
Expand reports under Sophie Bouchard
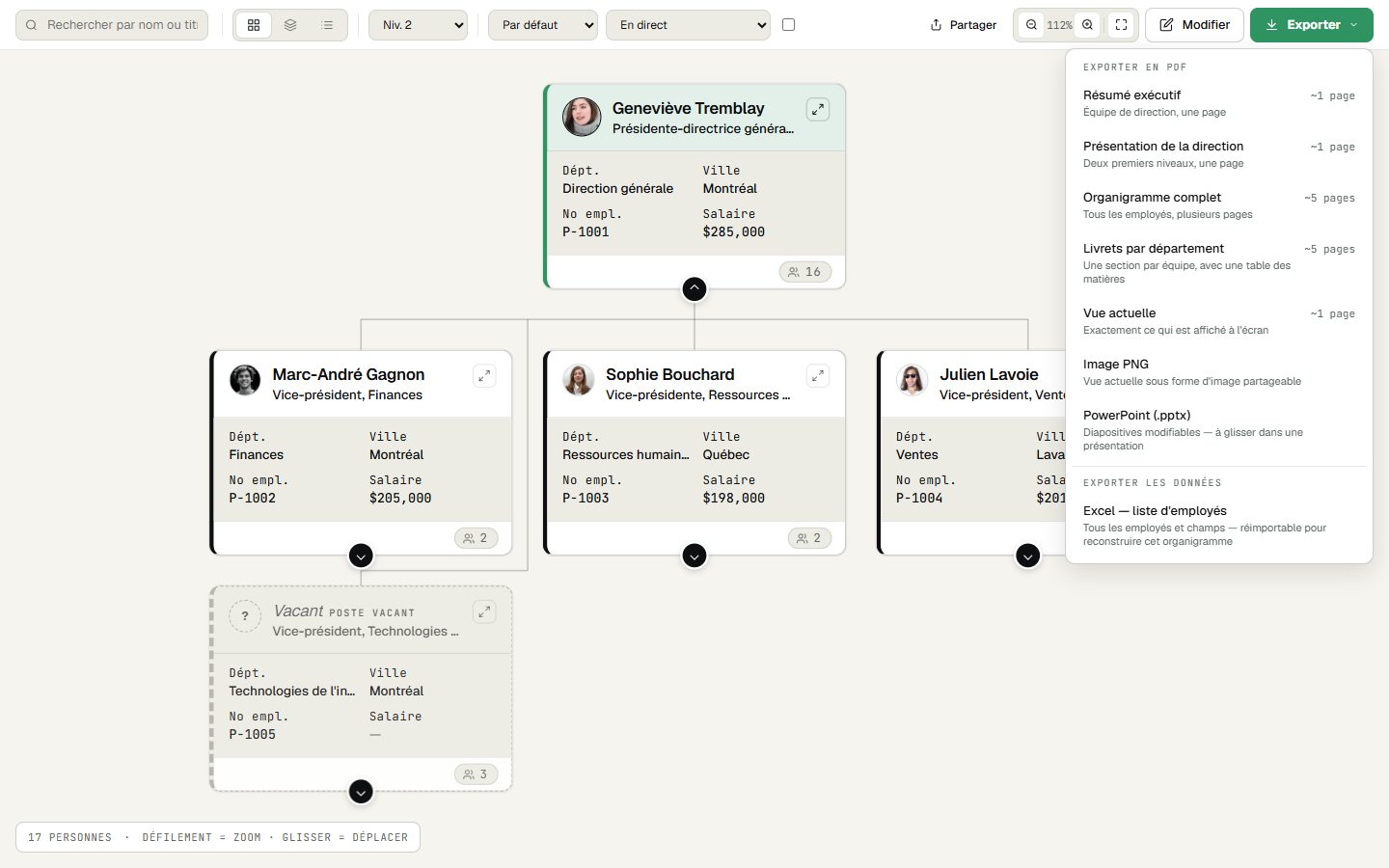tap(694, 556)
